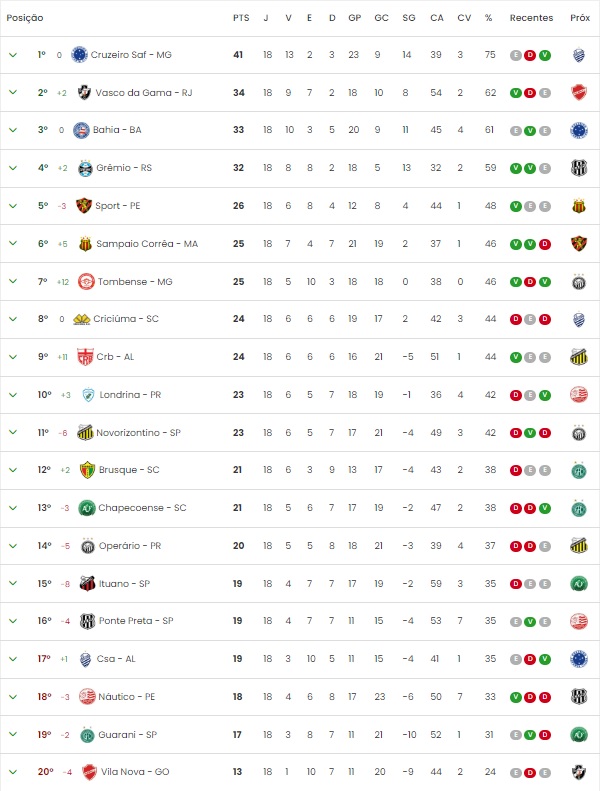
Task: Click the Recentes column header
Action: (531, 18)
